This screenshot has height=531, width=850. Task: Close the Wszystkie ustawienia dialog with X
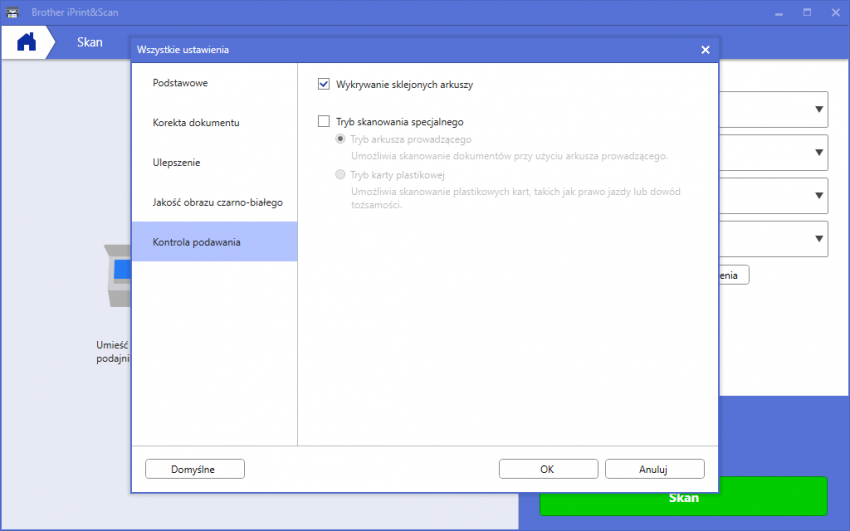705,49
